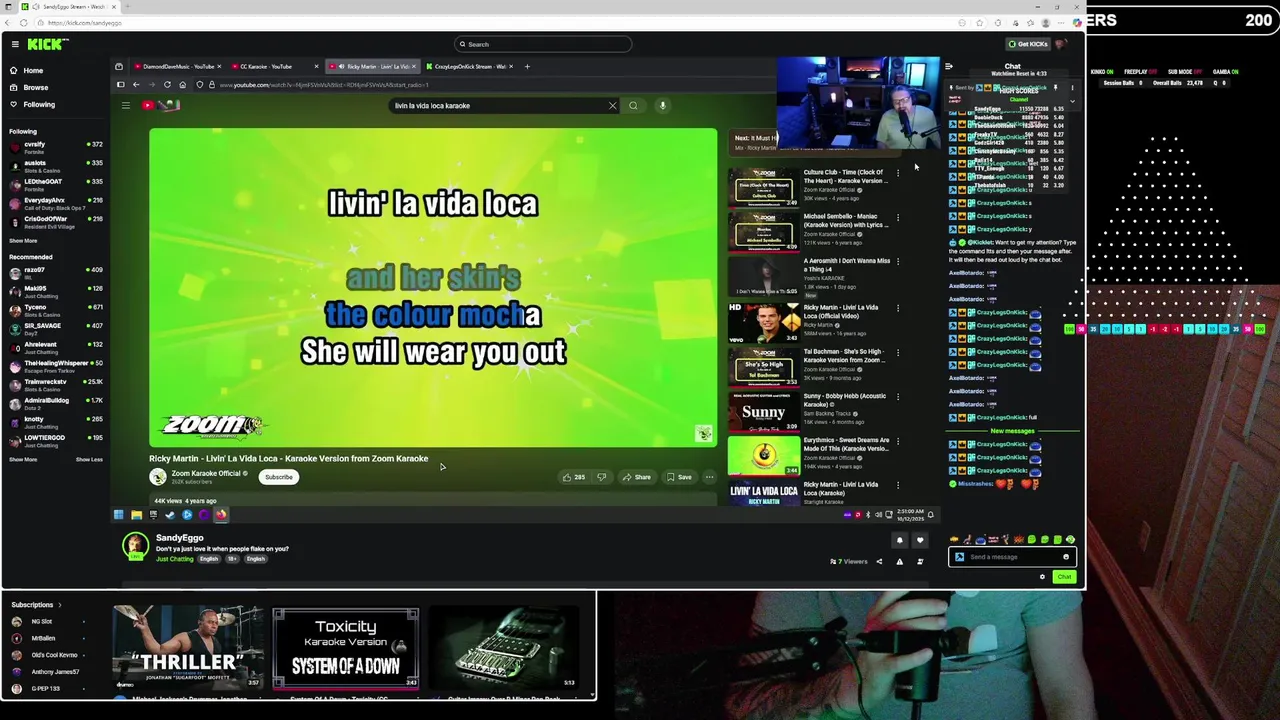Viewport: 1280px width, 720px height.
Task: Toggle stream notifications bell
Action: pyautogui.click(x=899, y=541)
